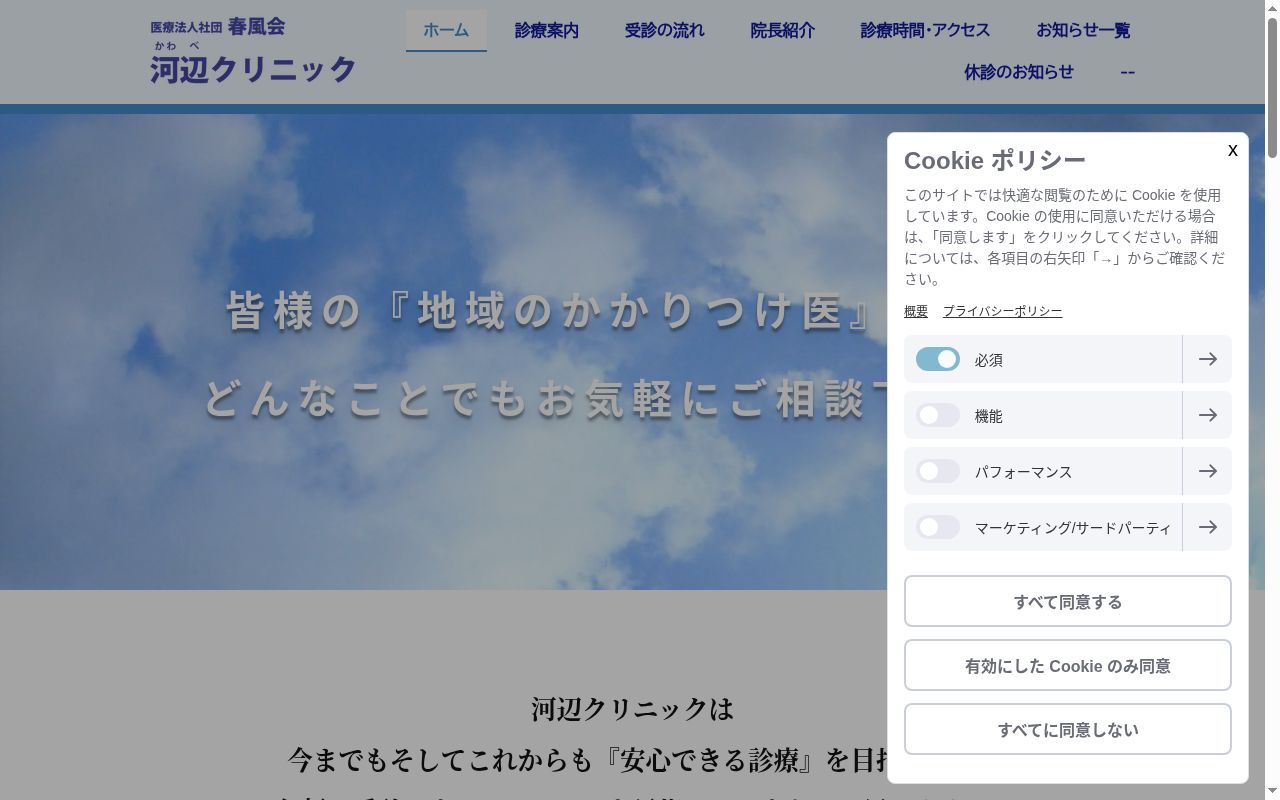The image size is (1280, 800).
Task: Open 診療時間･アクセス menu item
Action: pyautogui.click(x=926, y=30)
